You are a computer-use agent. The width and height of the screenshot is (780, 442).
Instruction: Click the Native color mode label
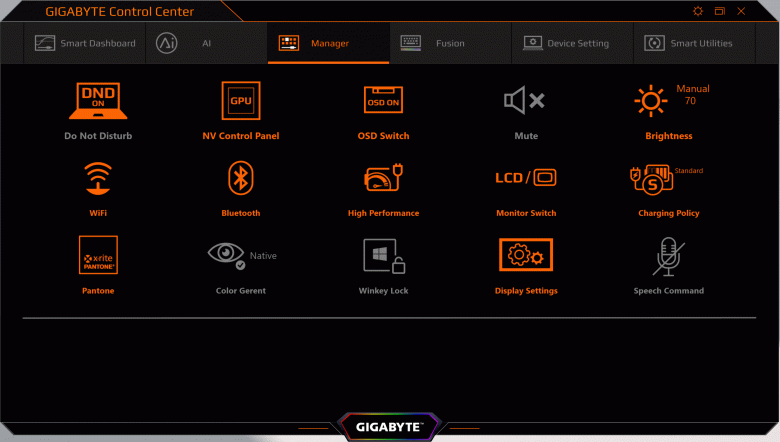point(263,256)
